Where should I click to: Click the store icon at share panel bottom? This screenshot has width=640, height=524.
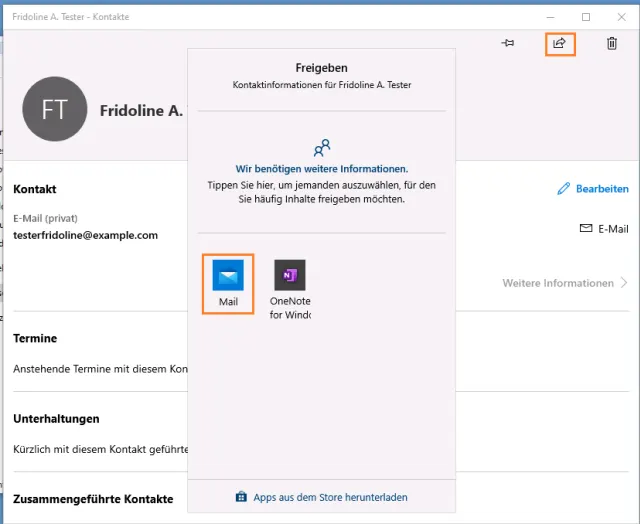click(x=241, y=497)
